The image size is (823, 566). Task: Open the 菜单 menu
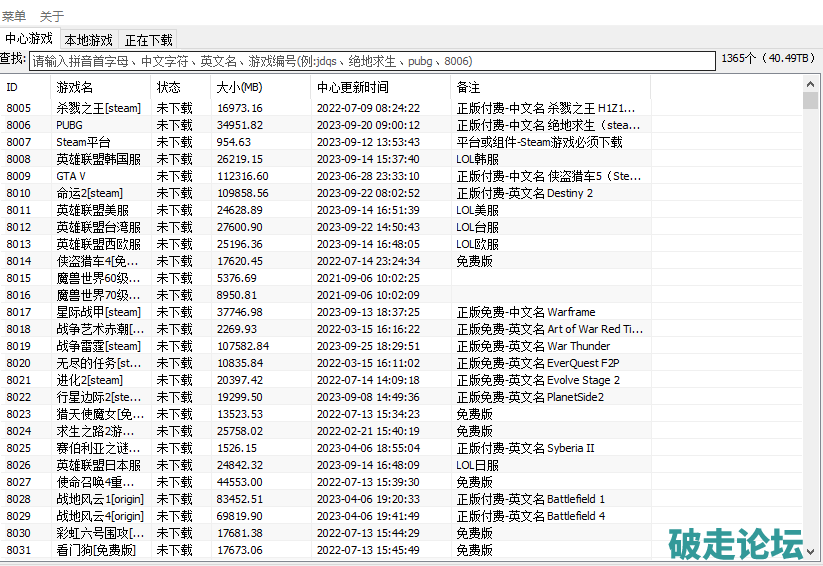click(x=14, y=16)
